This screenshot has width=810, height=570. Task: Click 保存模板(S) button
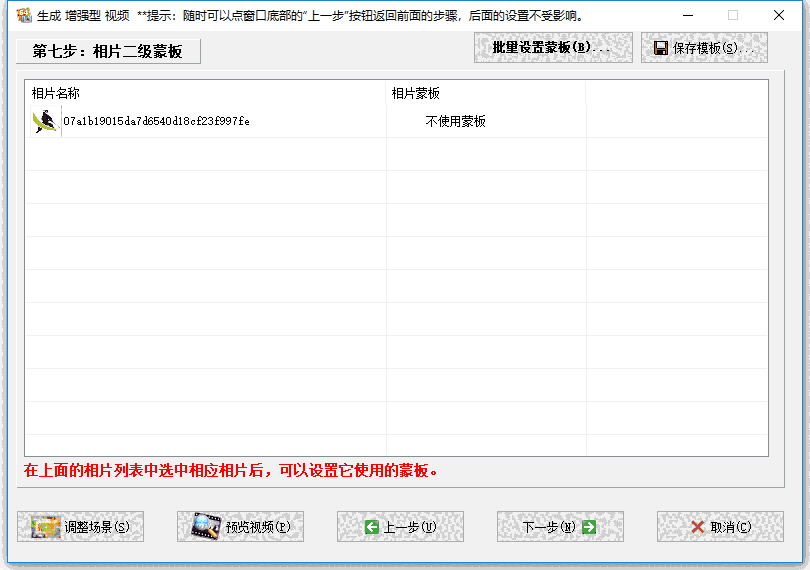704,48
